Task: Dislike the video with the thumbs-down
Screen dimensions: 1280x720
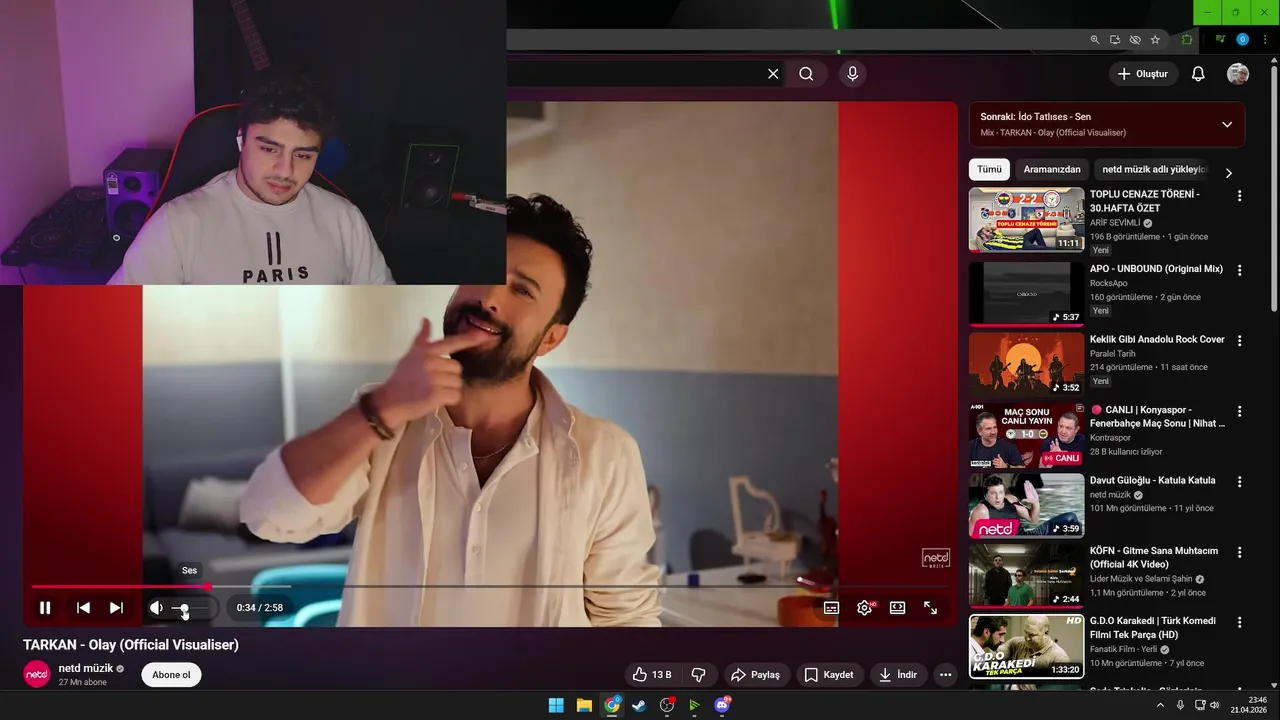Action: 699,675
